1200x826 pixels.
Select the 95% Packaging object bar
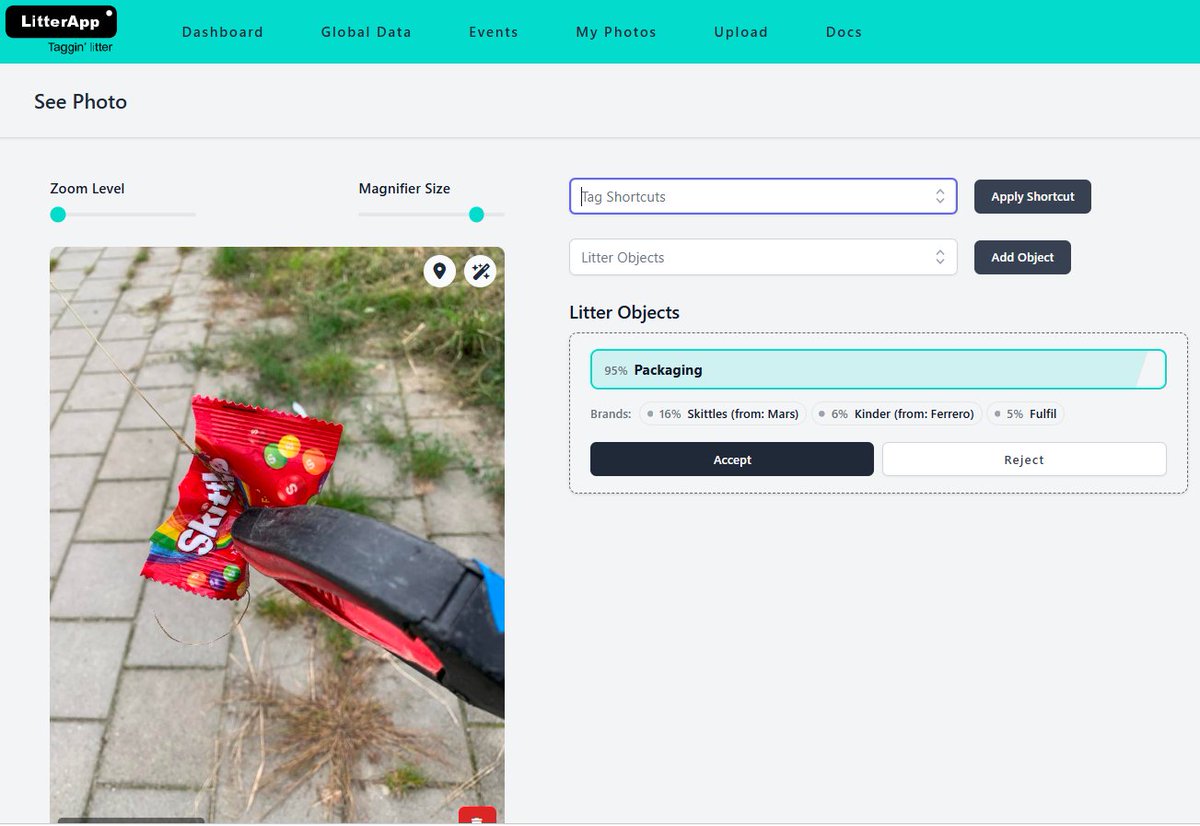coord(878,370)
